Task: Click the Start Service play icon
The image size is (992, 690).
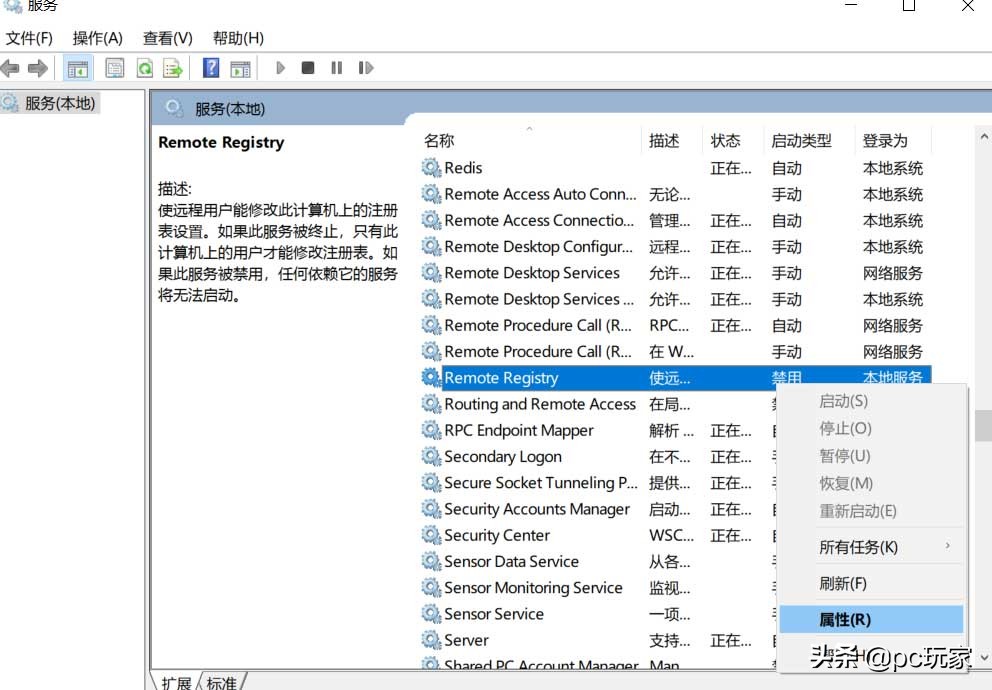Action: 280,67
